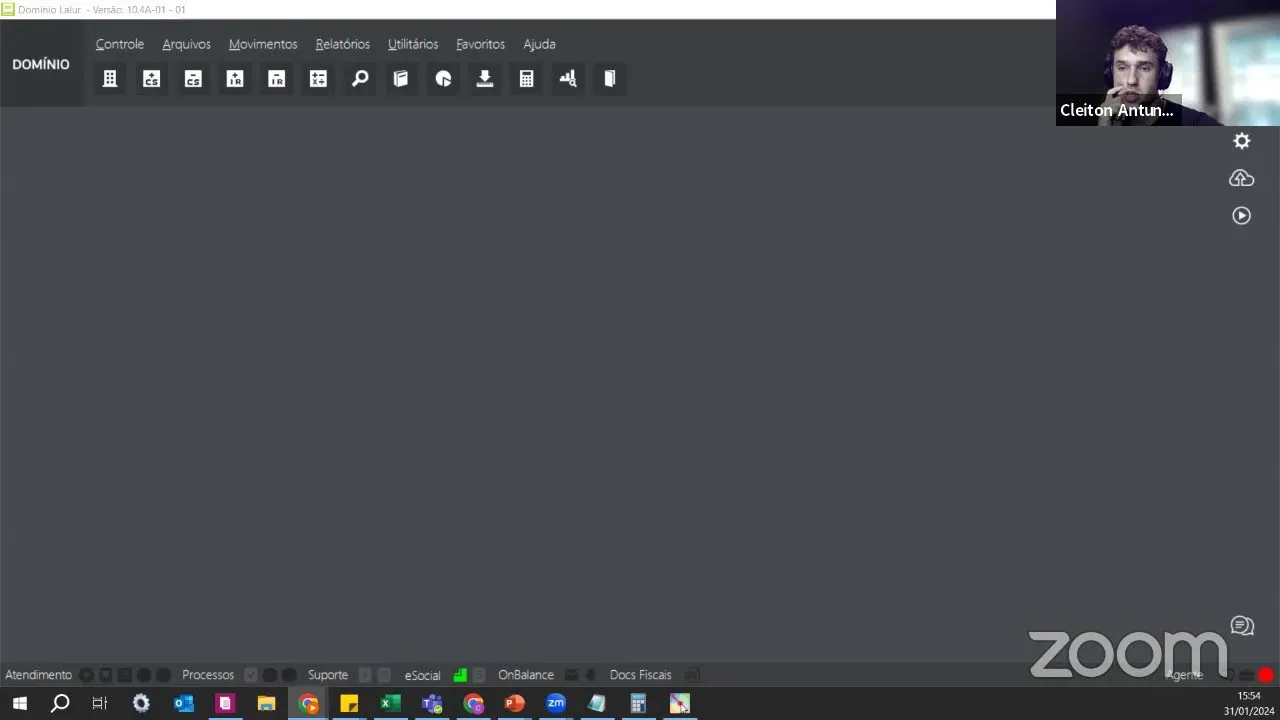Open PowerPoint from the taskbar

click(515, 704)
